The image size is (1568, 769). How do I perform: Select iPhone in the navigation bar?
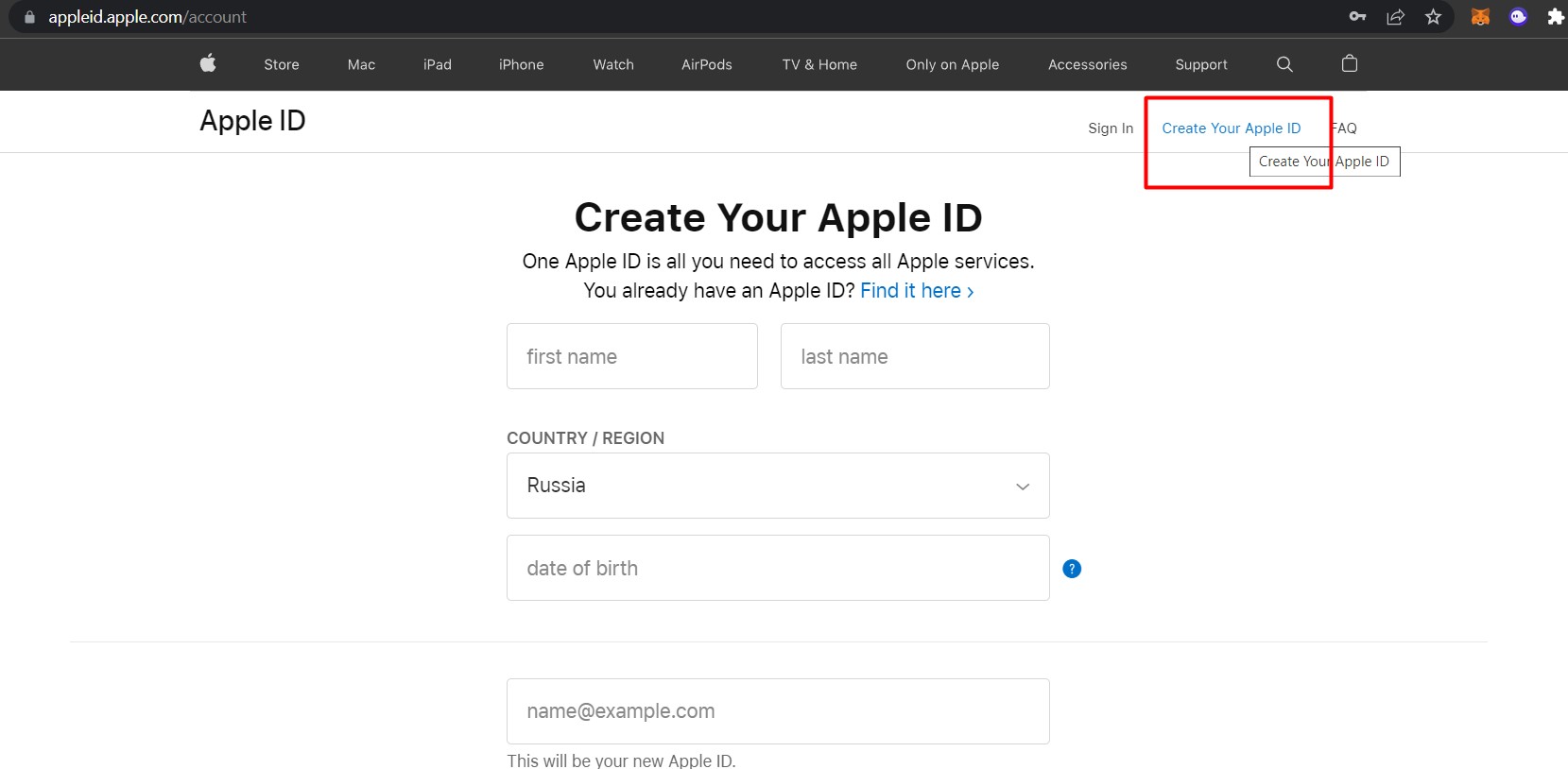coord(522,64)
